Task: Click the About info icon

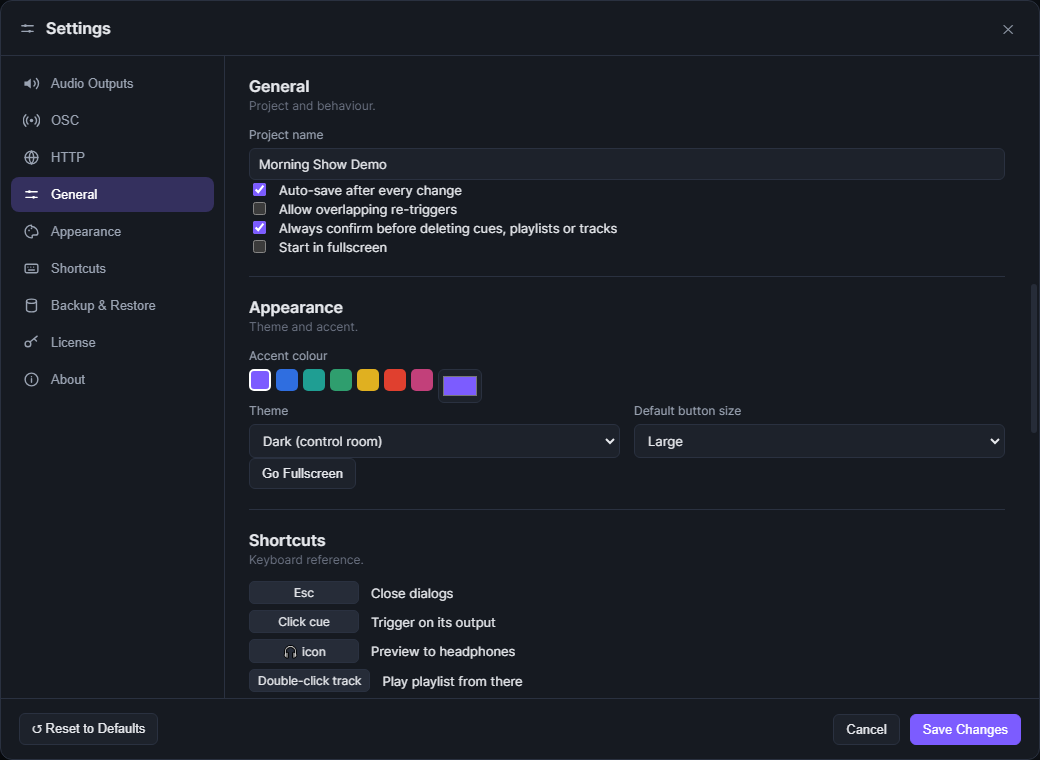Action: tap(31, 379)
